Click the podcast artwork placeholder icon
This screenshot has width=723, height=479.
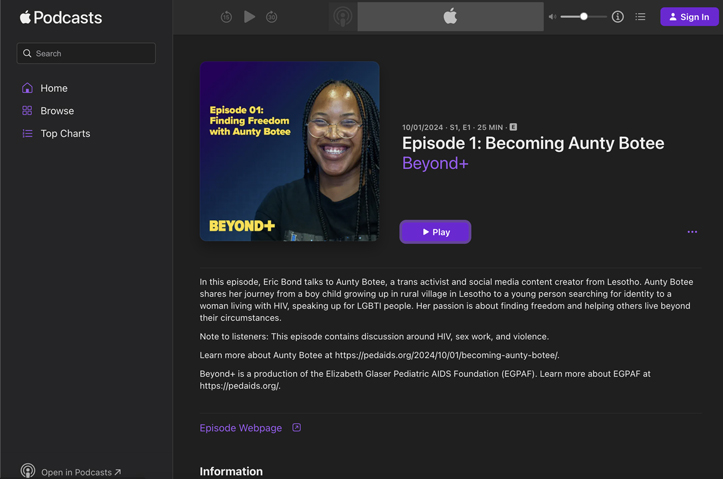tap(343, 17)
